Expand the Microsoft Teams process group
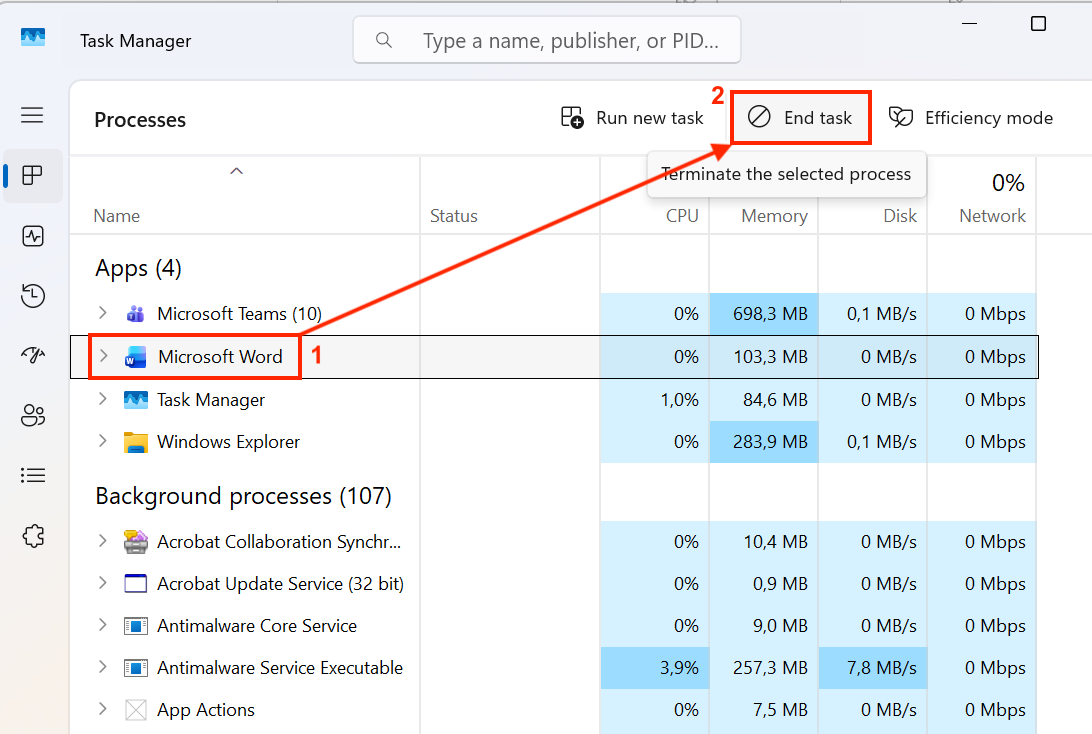Screen dimensions: 1092x734 point(103,313)
